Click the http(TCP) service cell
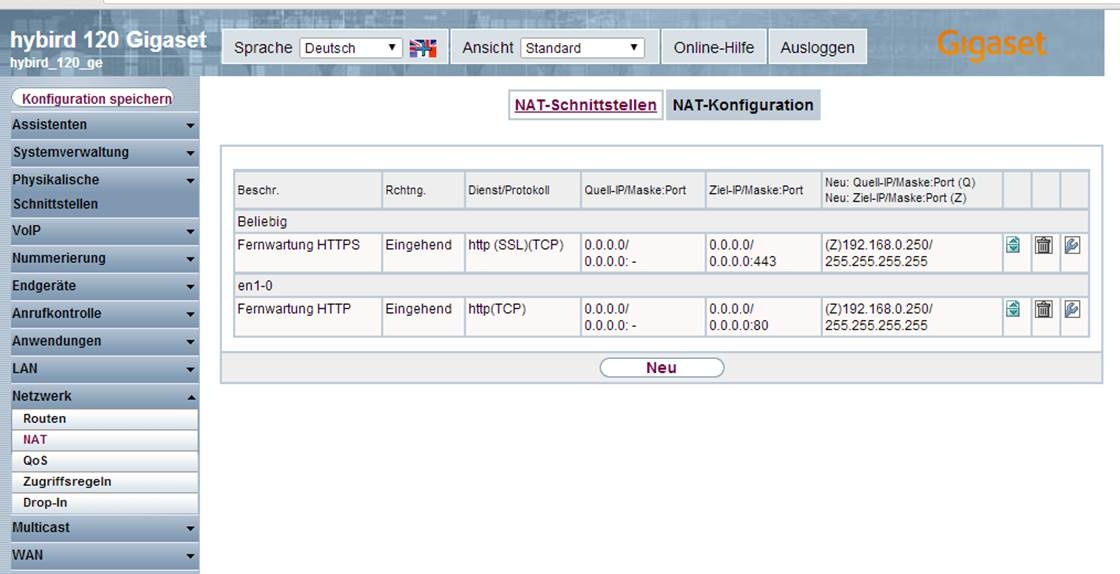The image size is (1120, 574). point(522,317)
